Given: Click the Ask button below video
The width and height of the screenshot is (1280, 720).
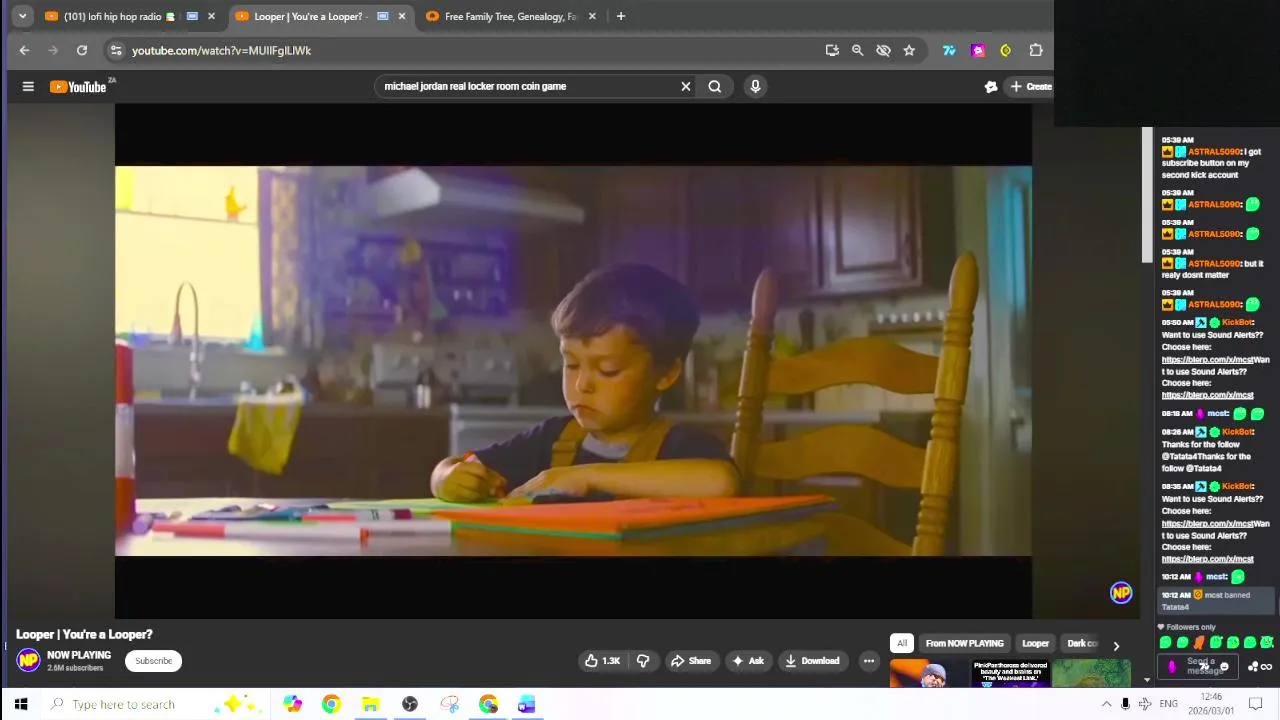Looking at the screenshot, I should coord(748,660).
